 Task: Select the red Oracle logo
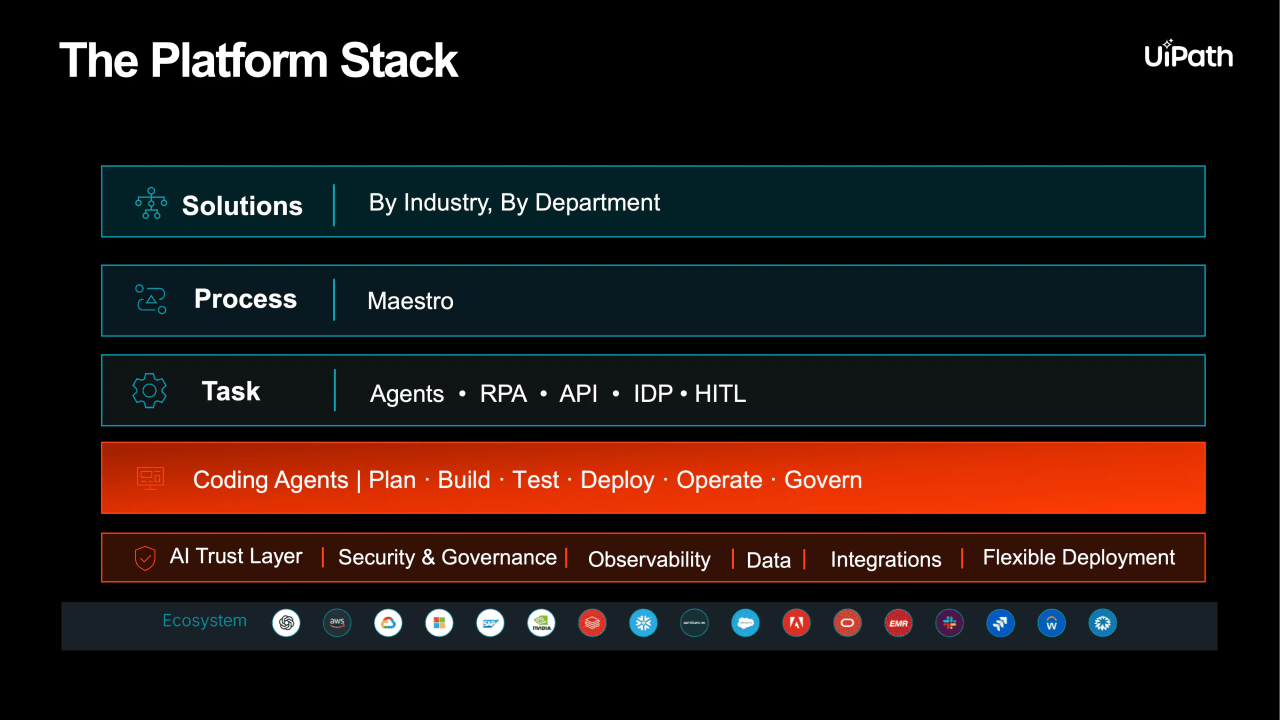coord(847,623)
